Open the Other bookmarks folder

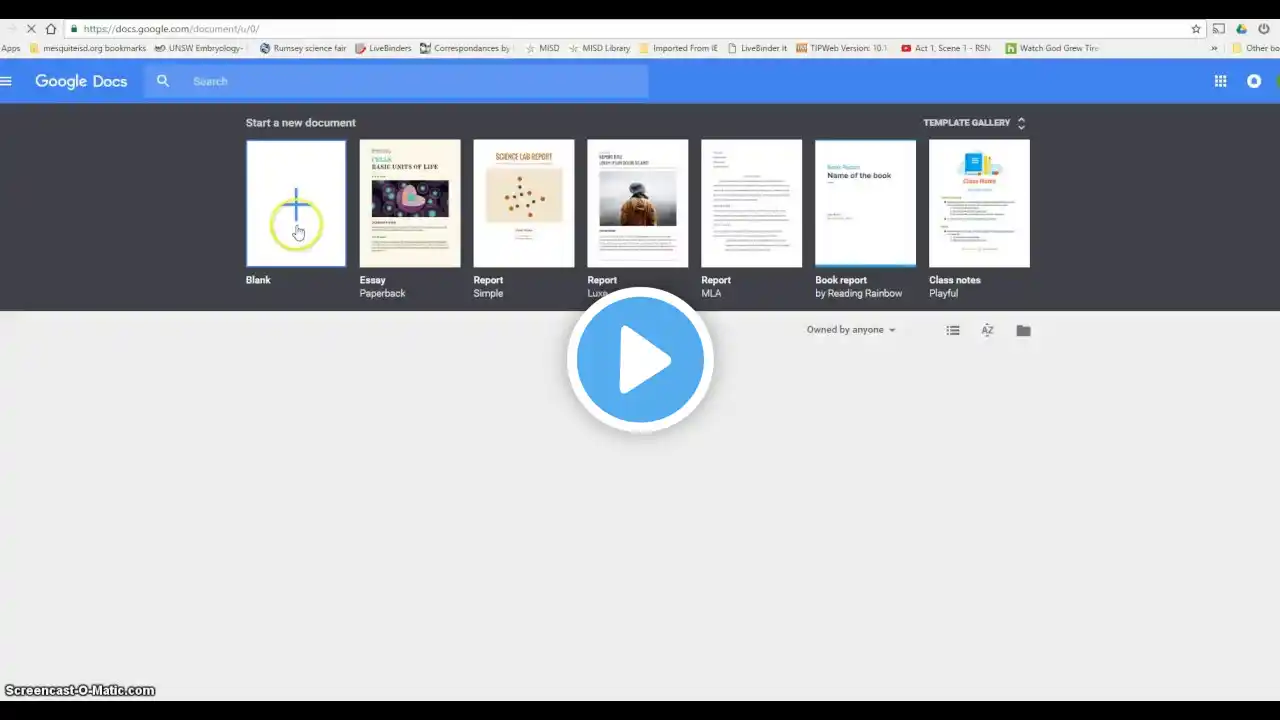[1256, 48]
